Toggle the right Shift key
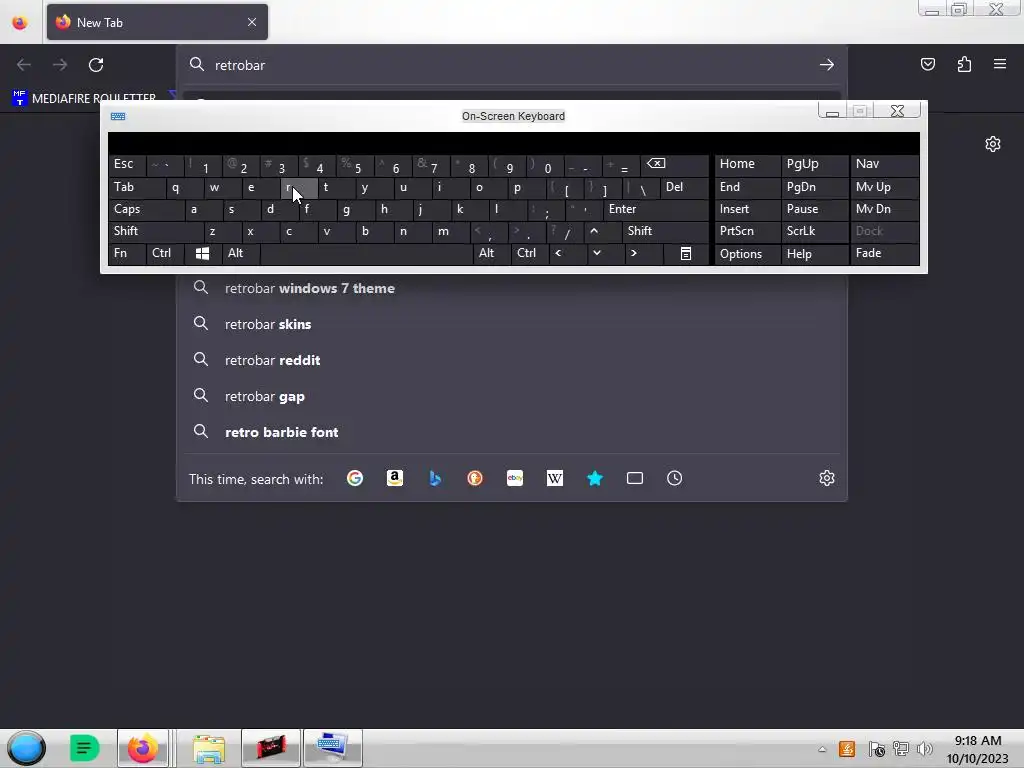1024x768 pixels. 665,231
